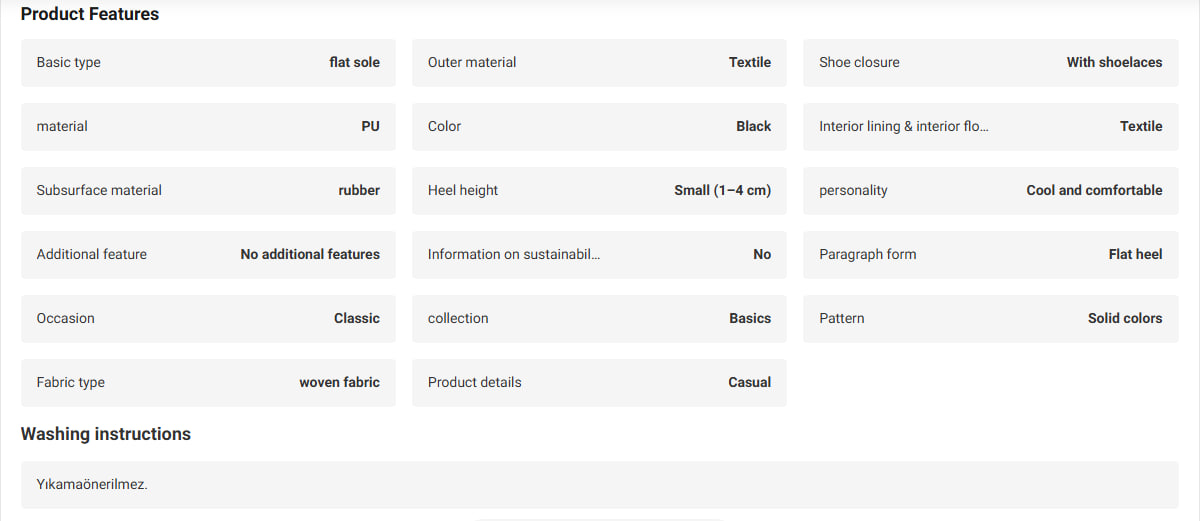The height and width of the screenshot is (521, 1200).
Task: Click the Product Features heading
Action: tap(90, 14)
